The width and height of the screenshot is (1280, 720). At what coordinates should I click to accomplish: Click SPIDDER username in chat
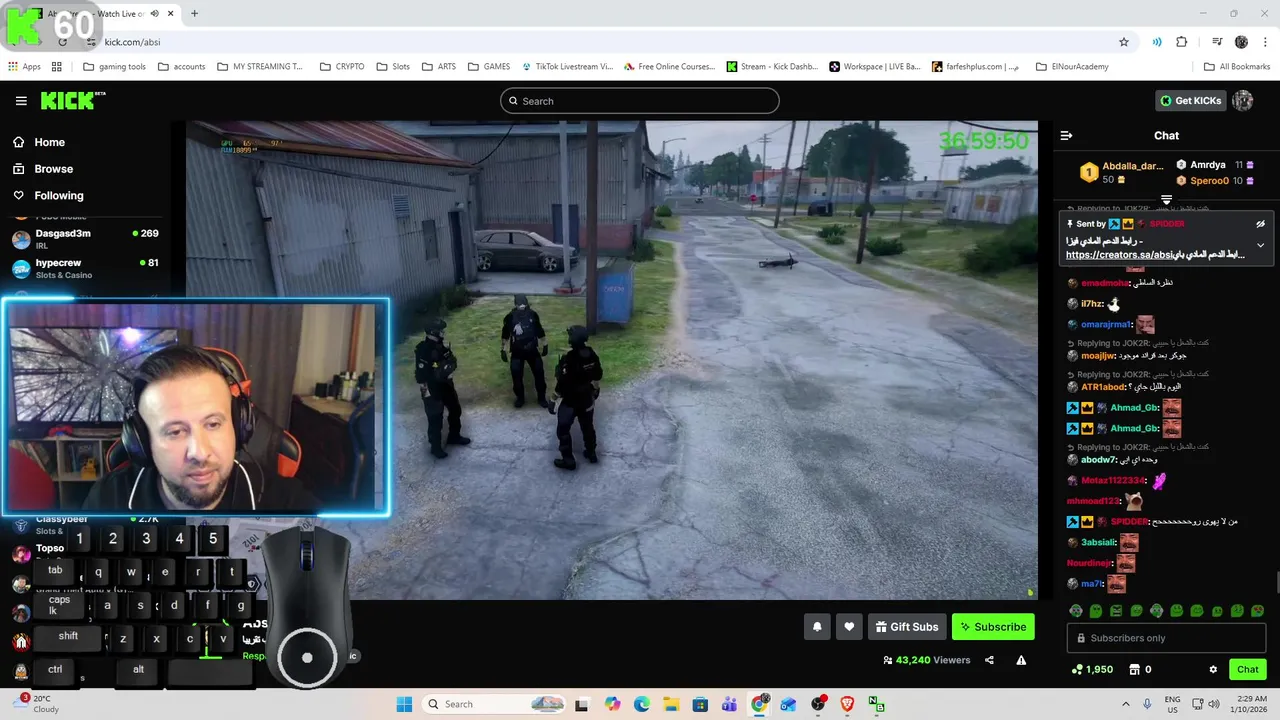coord(1129,522)
